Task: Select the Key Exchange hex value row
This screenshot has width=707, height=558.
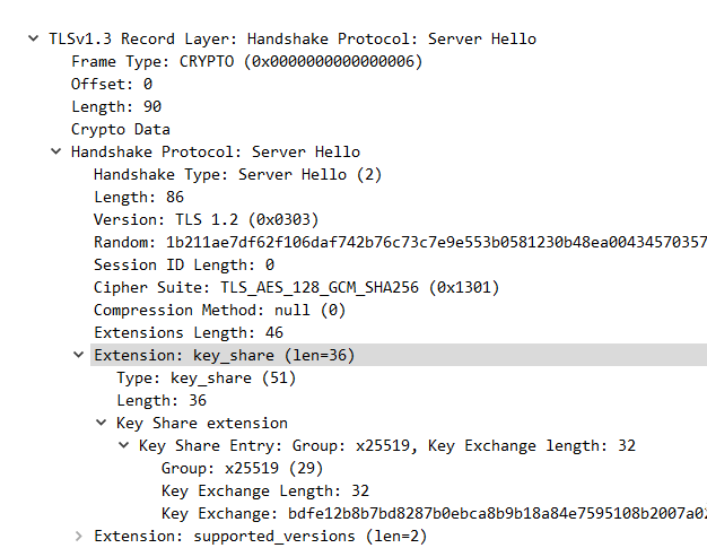Action: point(434,513)
